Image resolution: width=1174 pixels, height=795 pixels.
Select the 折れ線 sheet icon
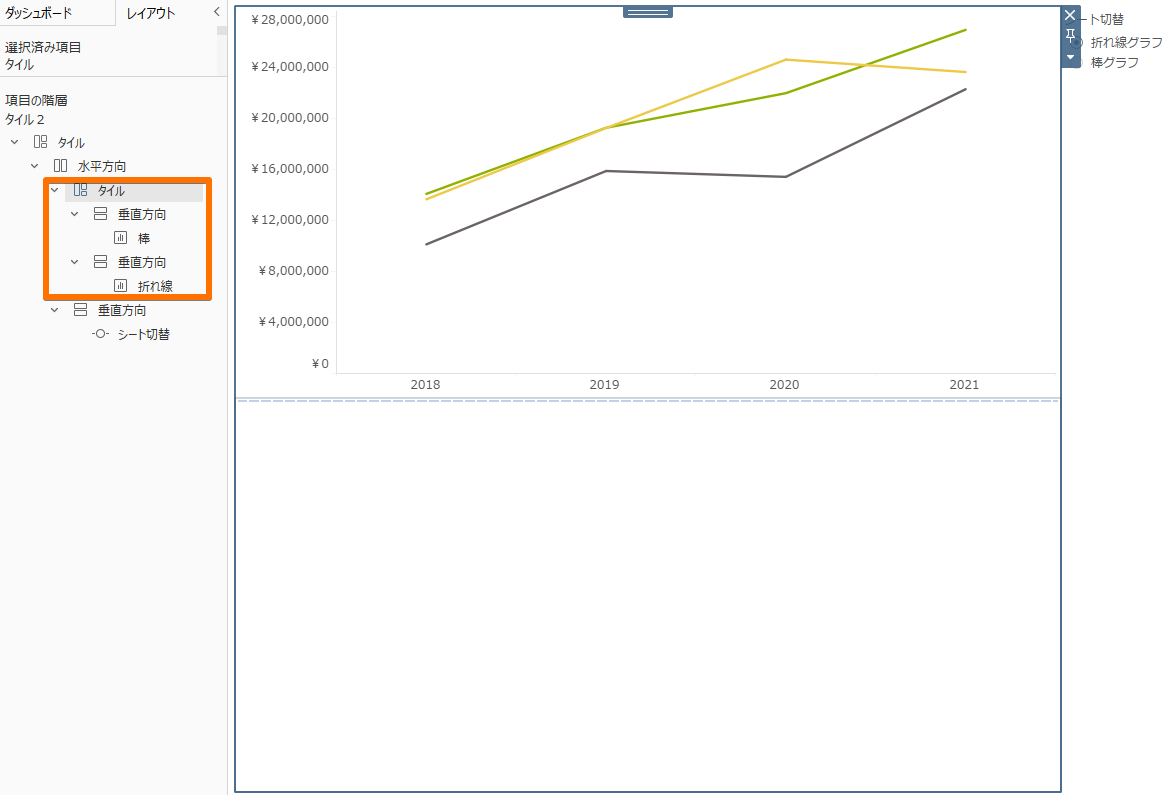121,286
